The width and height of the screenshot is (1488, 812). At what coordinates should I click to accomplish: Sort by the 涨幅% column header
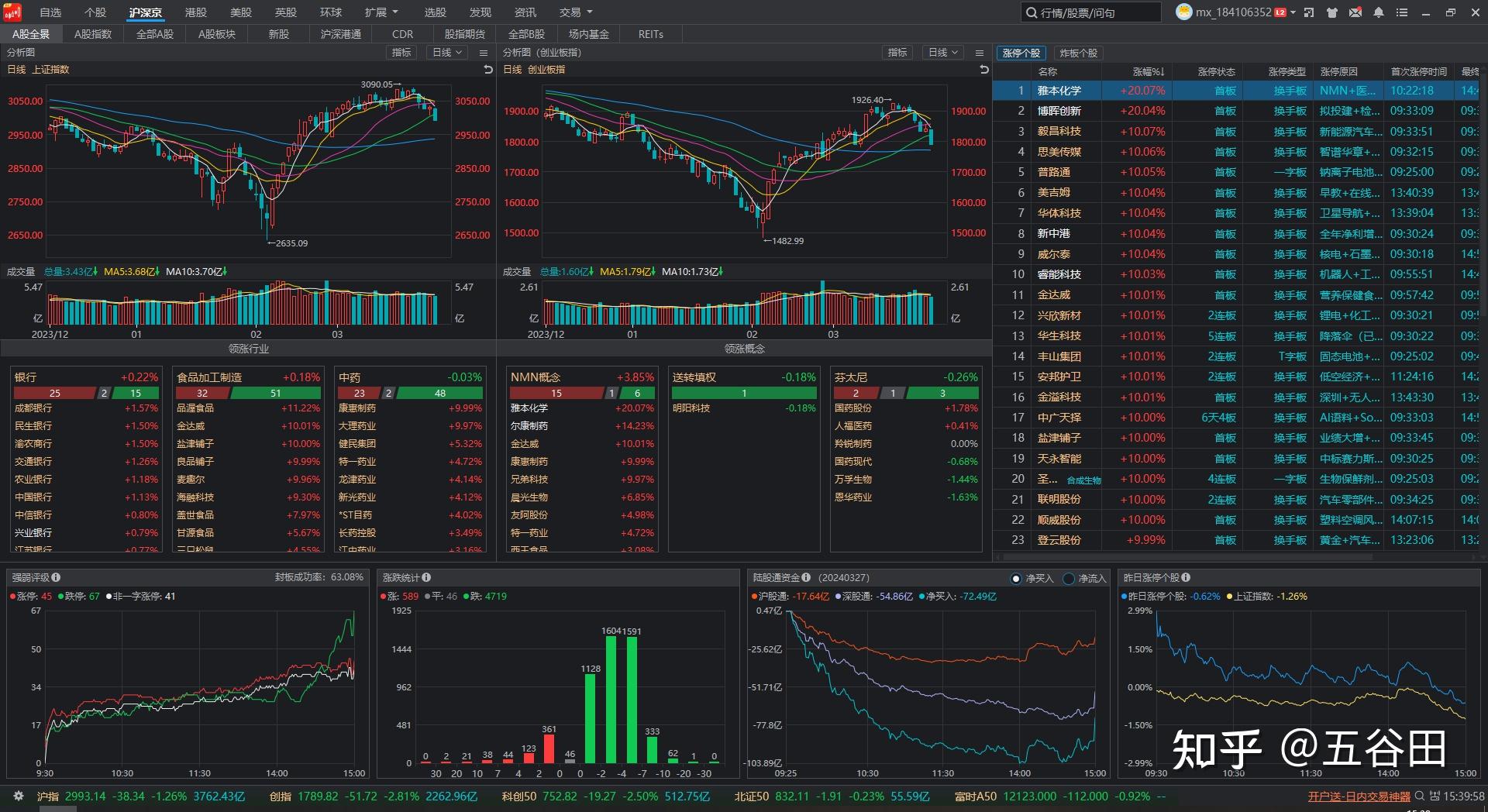click(x=1149, y=71)
